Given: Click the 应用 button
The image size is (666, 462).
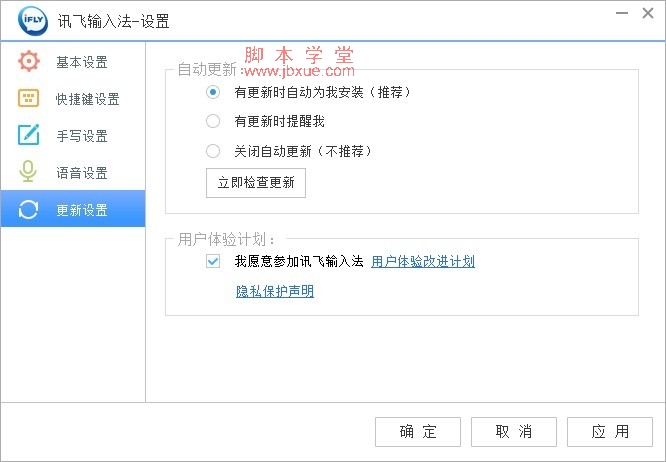Looking at the screenshot, I should [x=610, y=432].
